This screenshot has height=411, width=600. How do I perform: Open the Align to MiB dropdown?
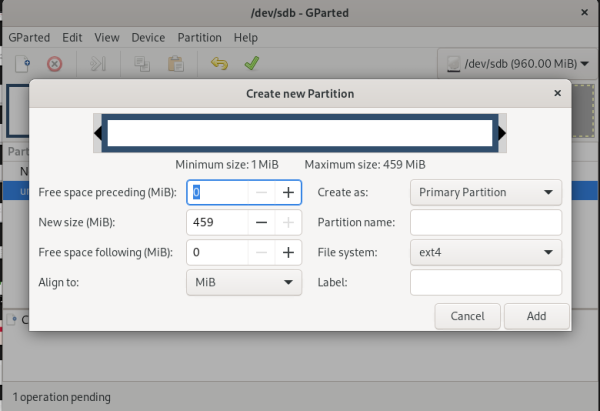(x=244, y=283)
